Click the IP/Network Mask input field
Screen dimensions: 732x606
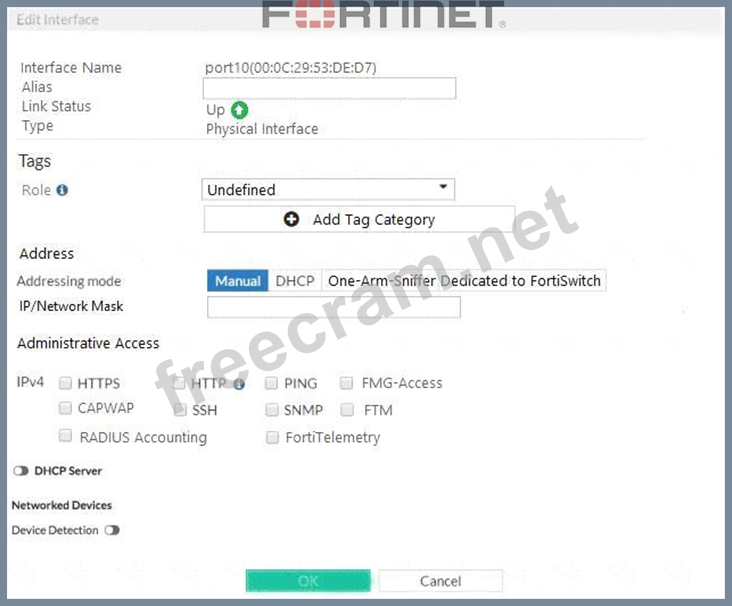(x=333, y=307)
